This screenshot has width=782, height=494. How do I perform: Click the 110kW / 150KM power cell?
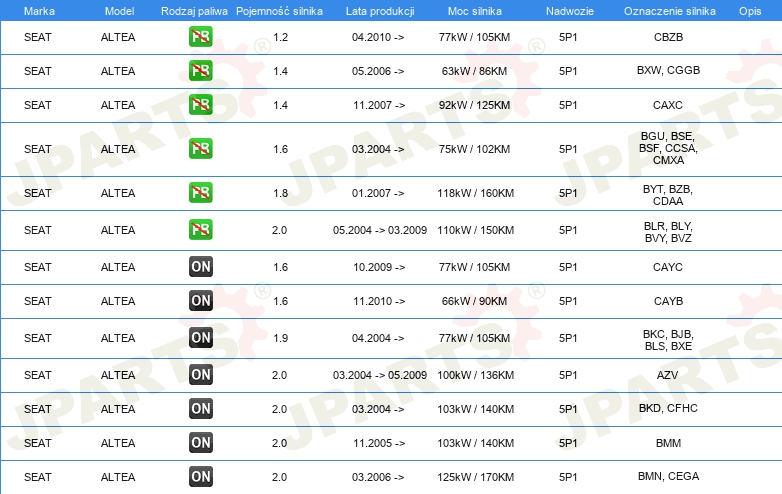[475, 230]
